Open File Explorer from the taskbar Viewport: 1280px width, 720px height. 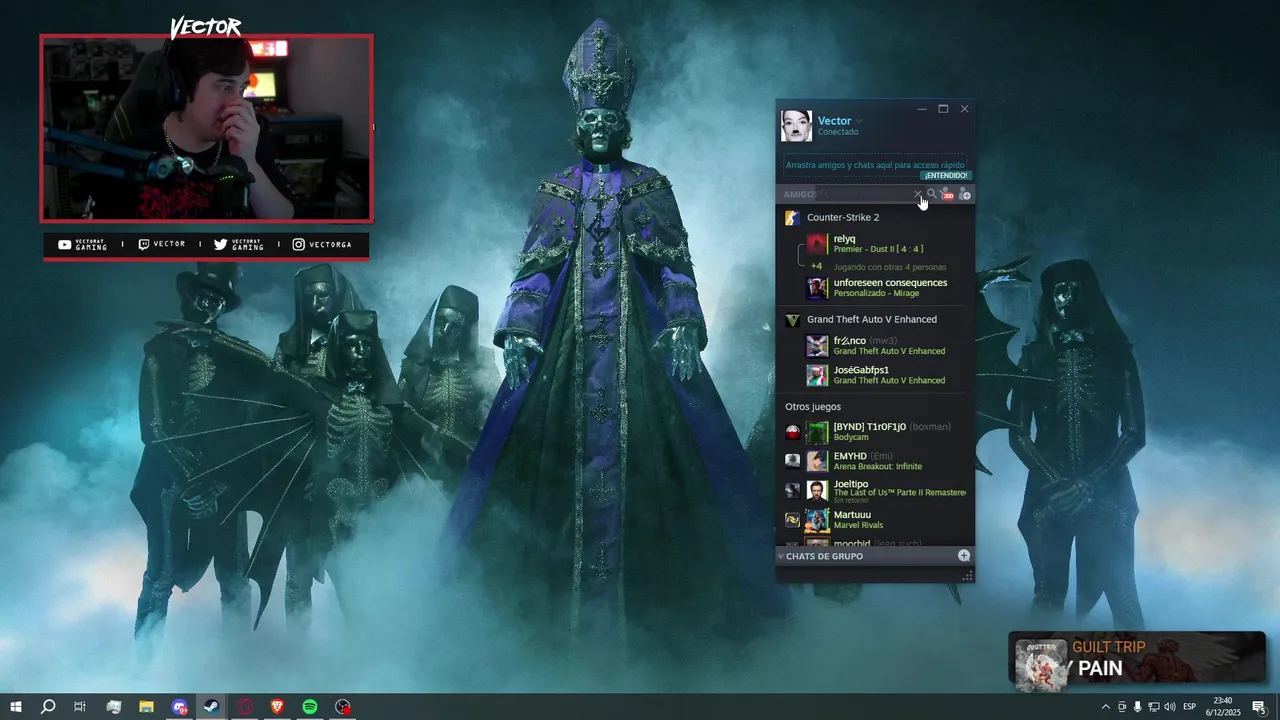click(146, 707)
